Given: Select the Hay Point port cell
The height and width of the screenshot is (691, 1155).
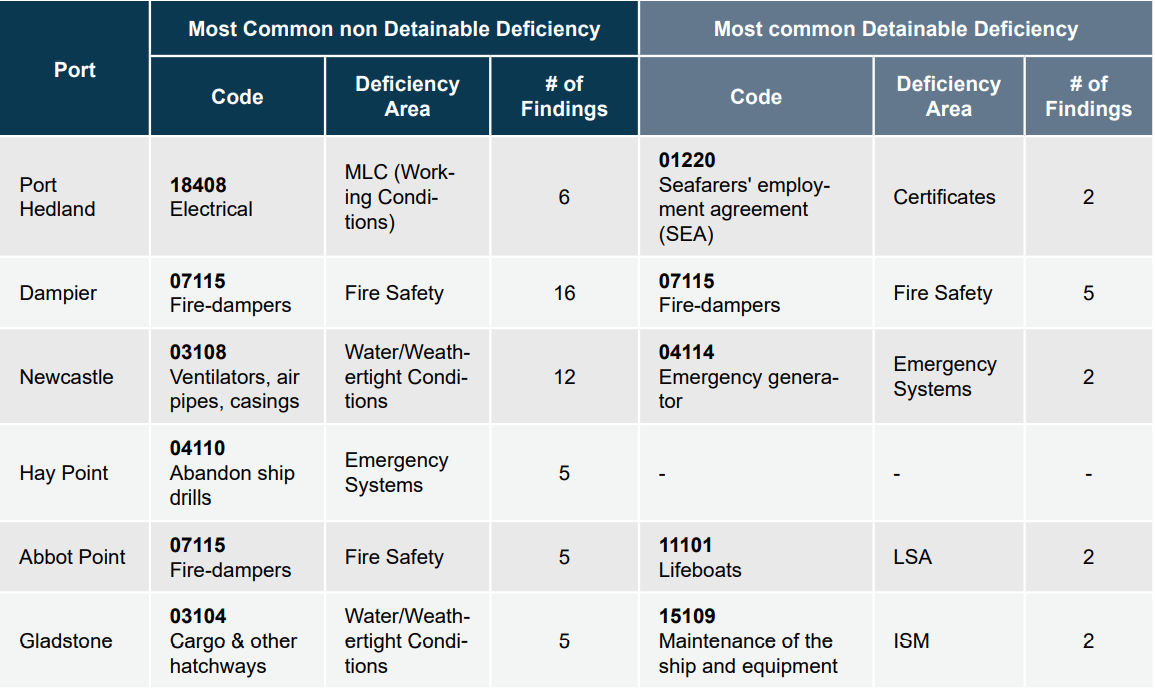Looking at the screenshot, I should 74,473.
